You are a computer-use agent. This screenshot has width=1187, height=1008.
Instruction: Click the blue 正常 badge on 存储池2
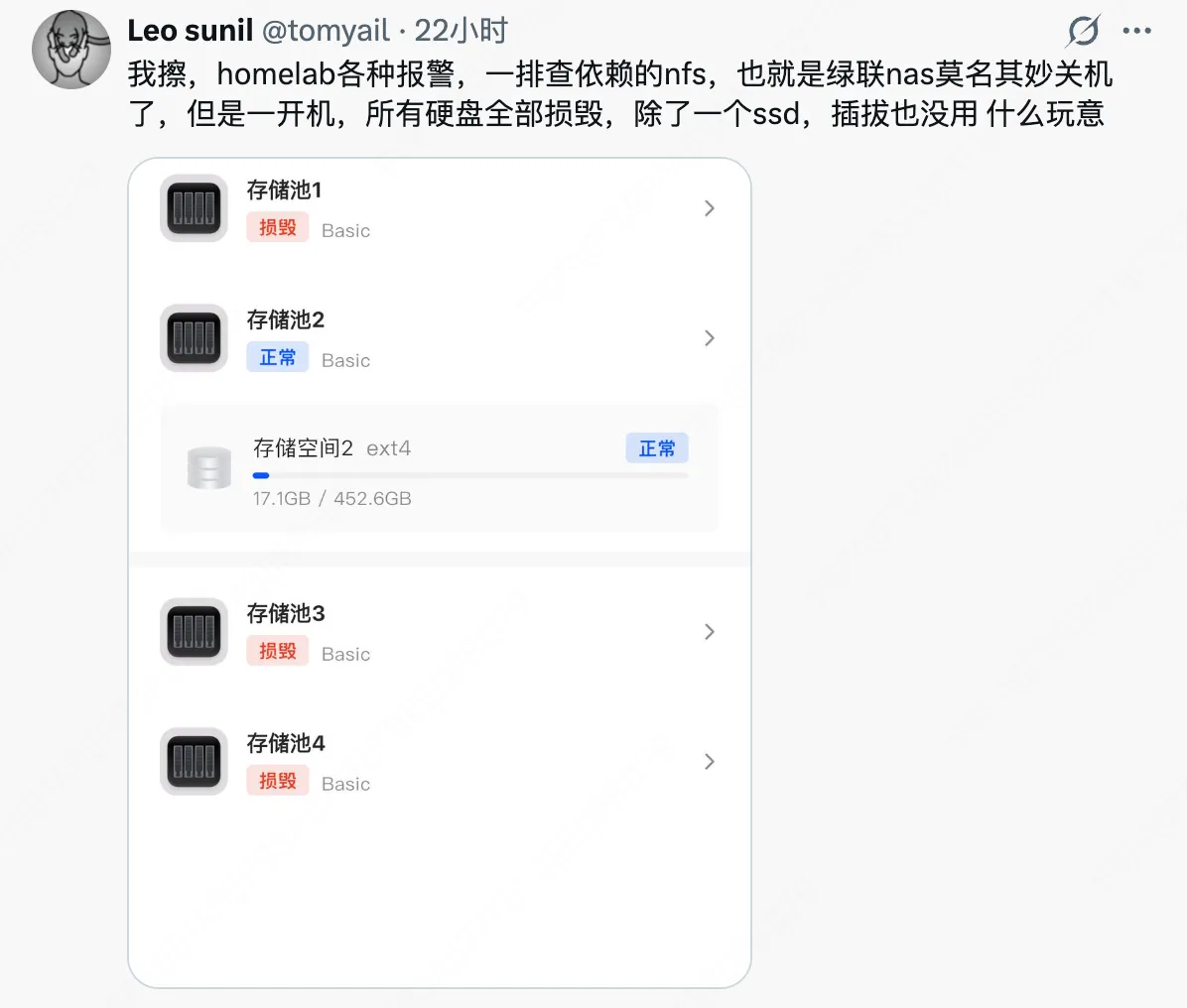(277, 357)
